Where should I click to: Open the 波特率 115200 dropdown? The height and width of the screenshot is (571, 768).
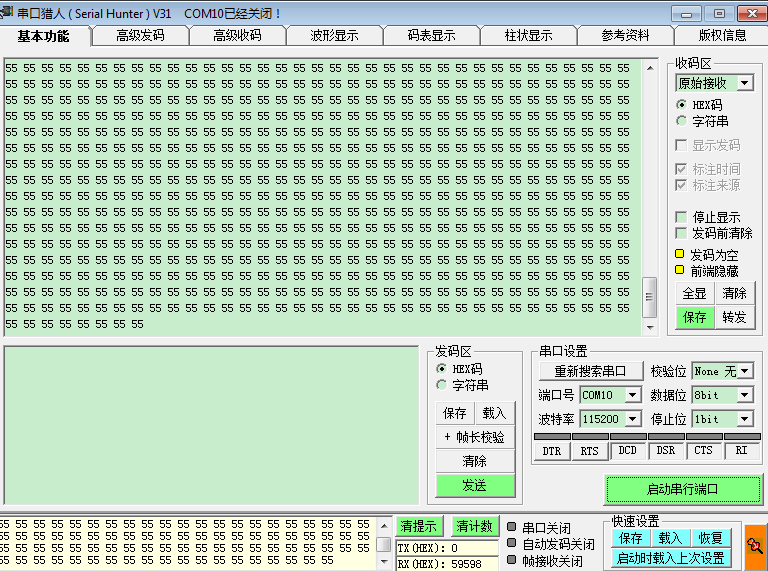632,419
